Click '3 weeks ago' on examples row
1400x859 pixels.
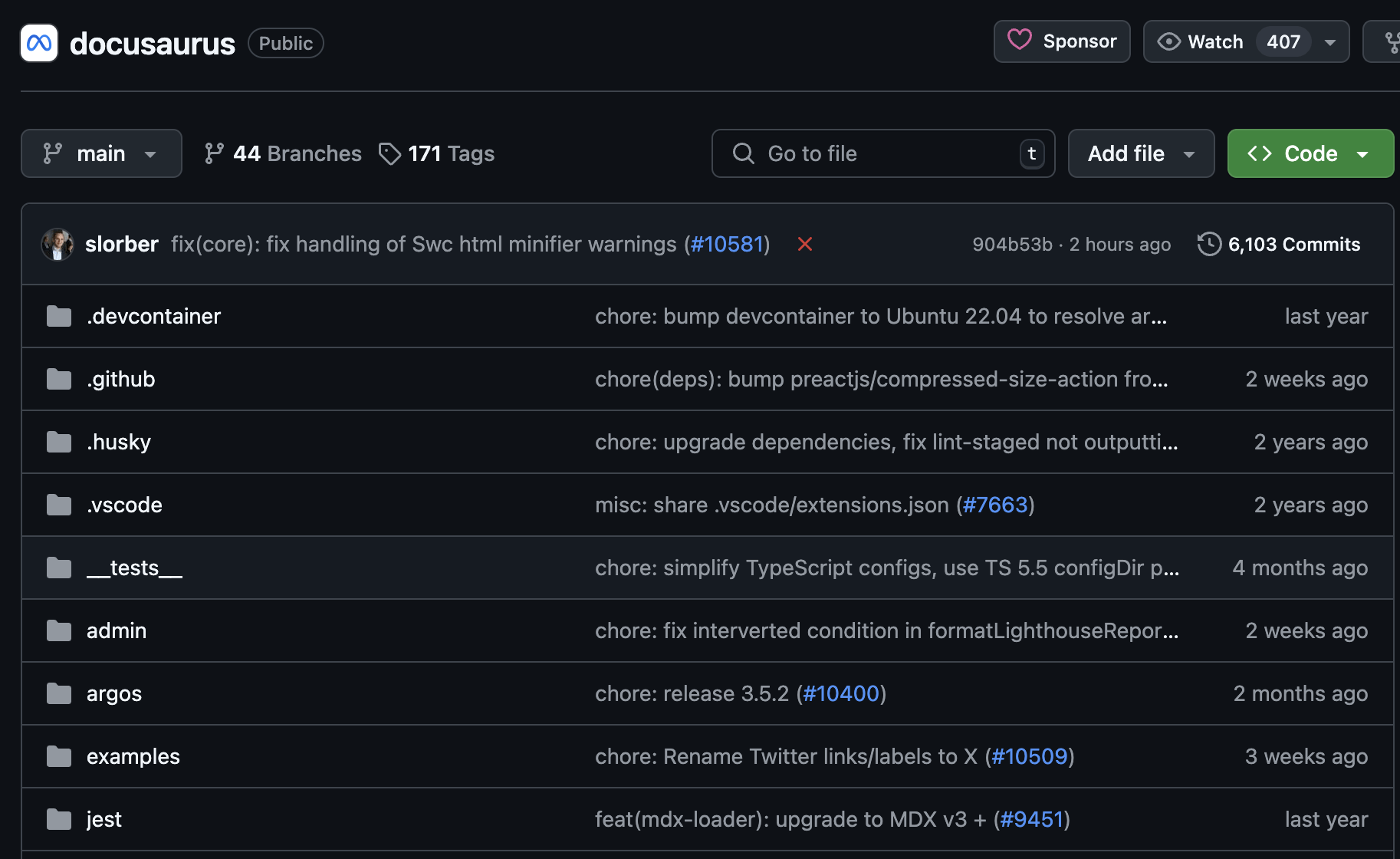click(x=1306, y=756)
